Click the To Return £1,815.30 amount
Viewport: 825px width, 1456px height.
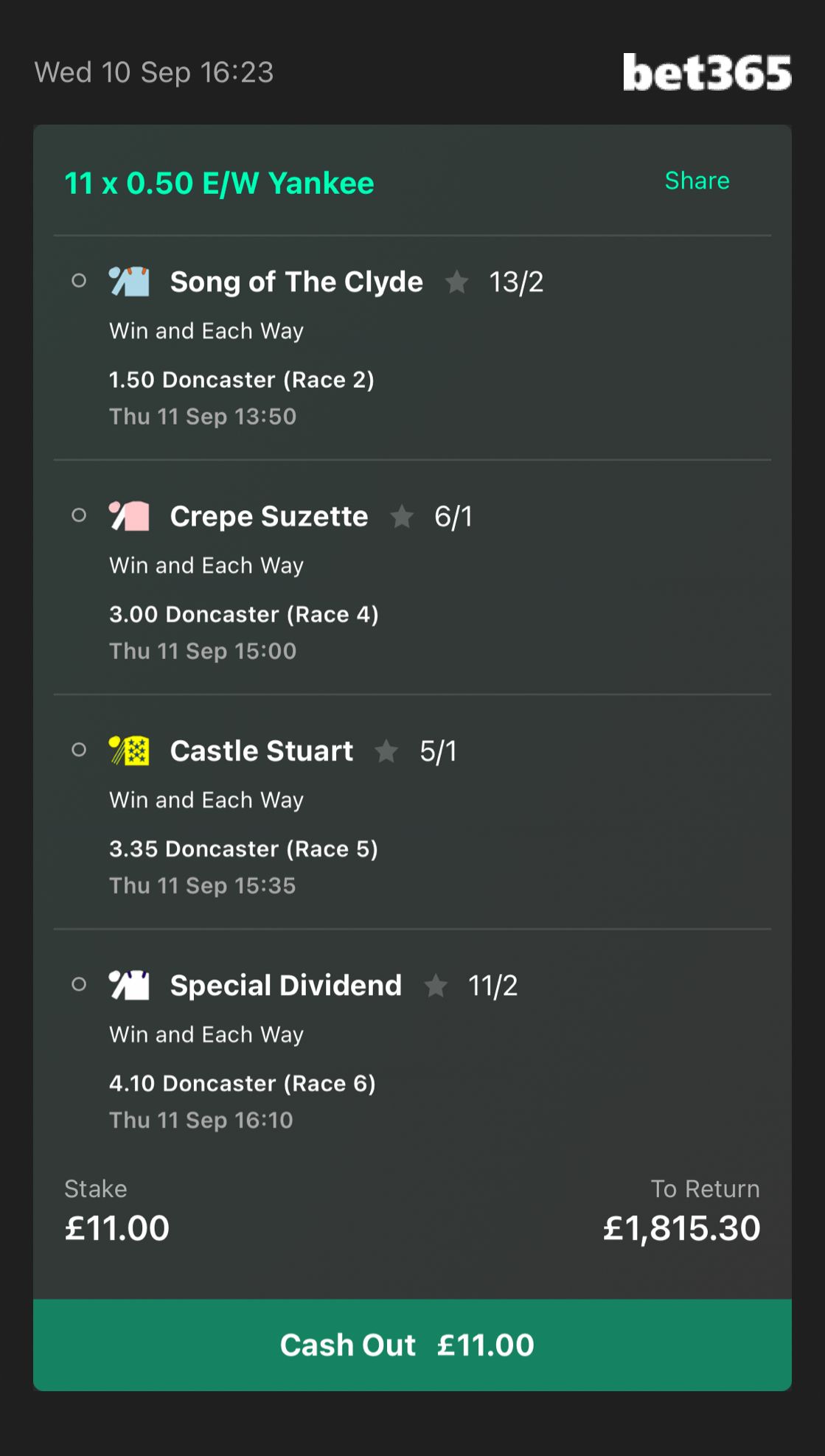(681, 1228)
